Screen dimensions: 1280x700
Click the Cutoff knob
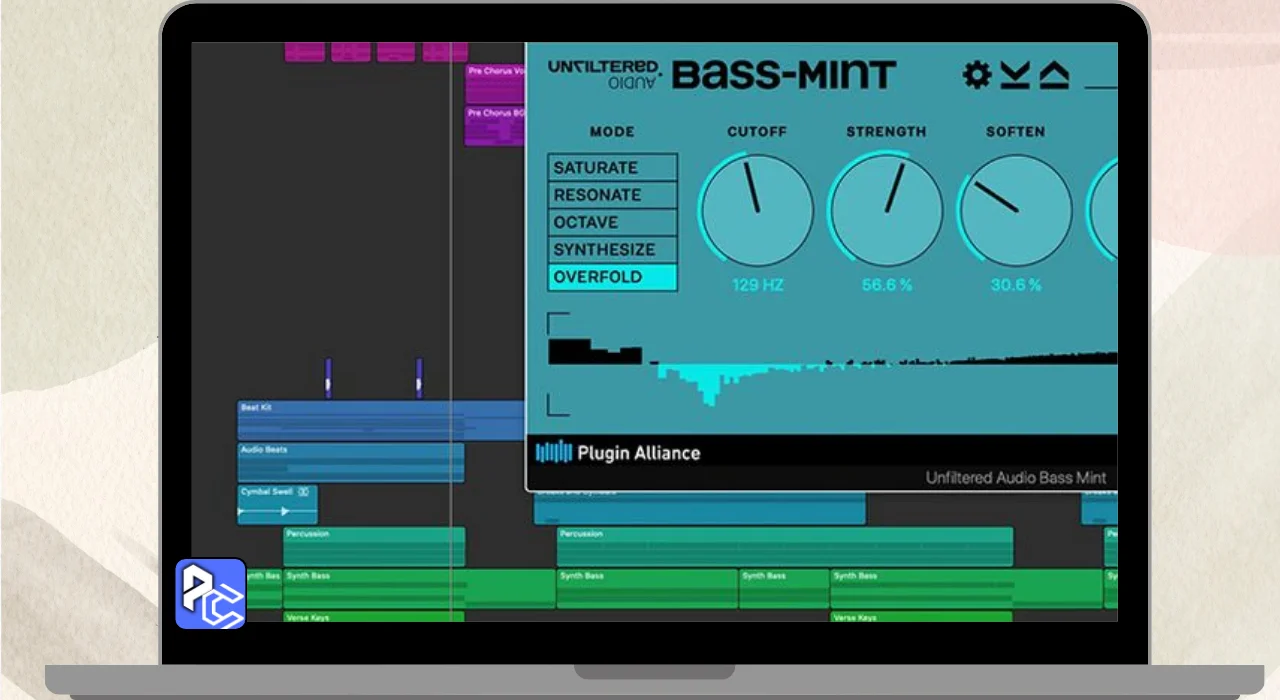click(756, 210)
